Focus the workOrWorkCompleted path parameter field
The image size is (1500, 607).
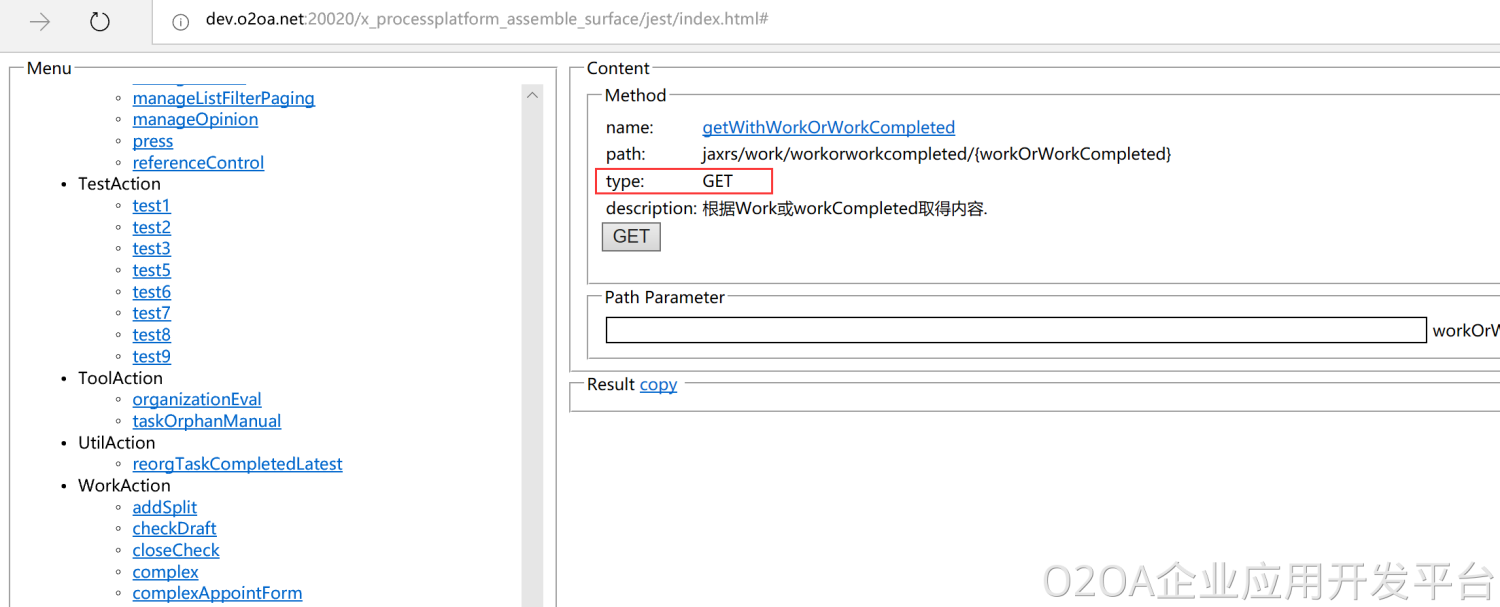point(1015,330)
